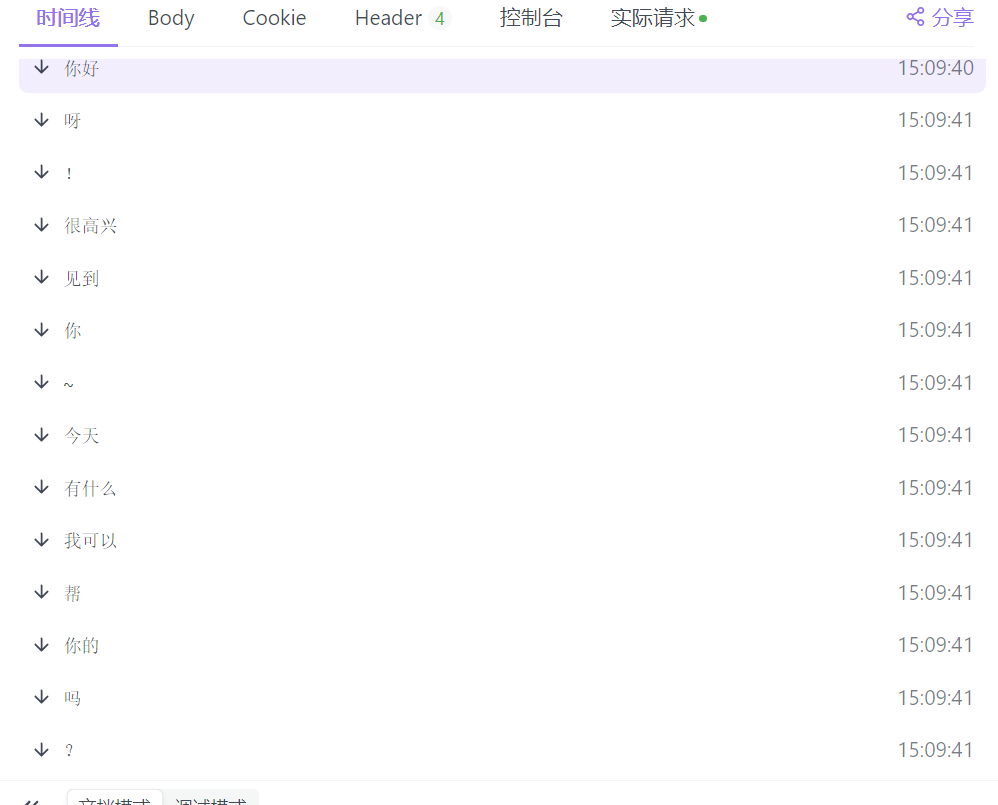
Task: Select the 帮 message text
Action: pyautogui.click(x=73, y=593)
